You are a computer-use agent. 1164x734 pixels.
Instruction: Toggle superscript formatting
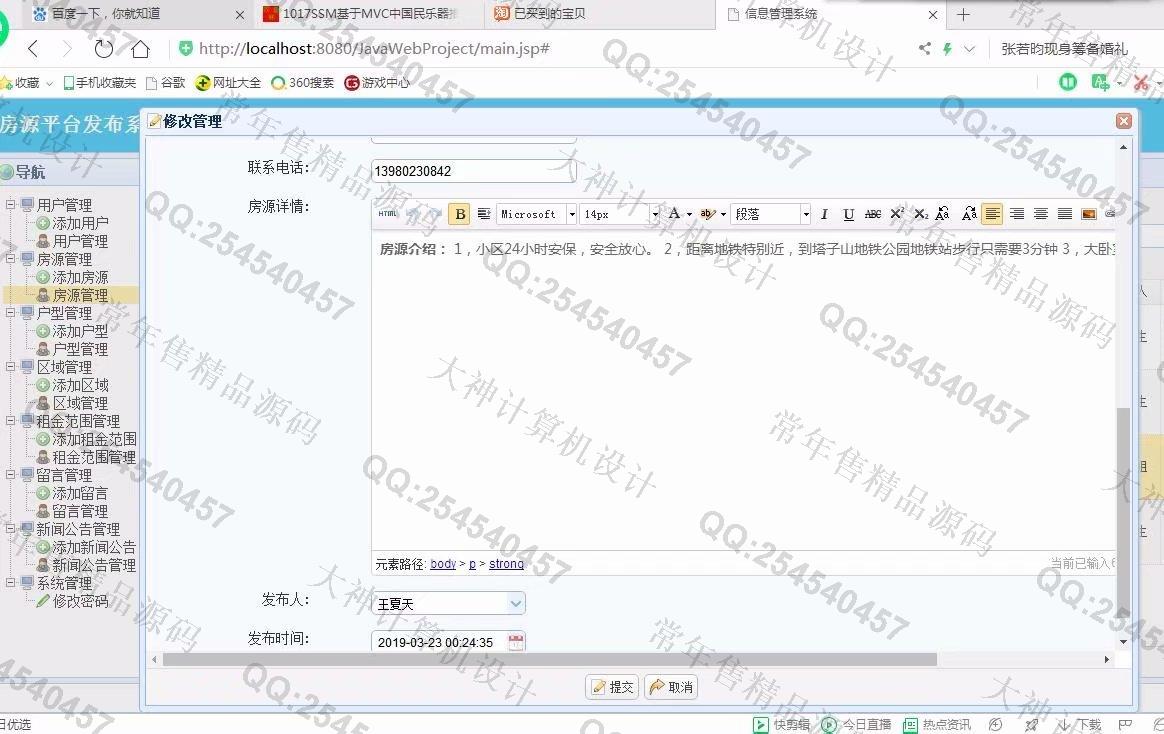(x=897, y=214)
